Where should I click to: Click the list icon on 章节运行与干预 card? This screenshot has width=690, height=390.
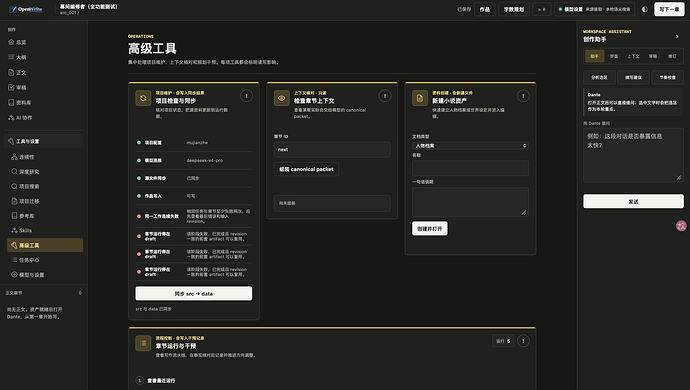pos(143,343)
